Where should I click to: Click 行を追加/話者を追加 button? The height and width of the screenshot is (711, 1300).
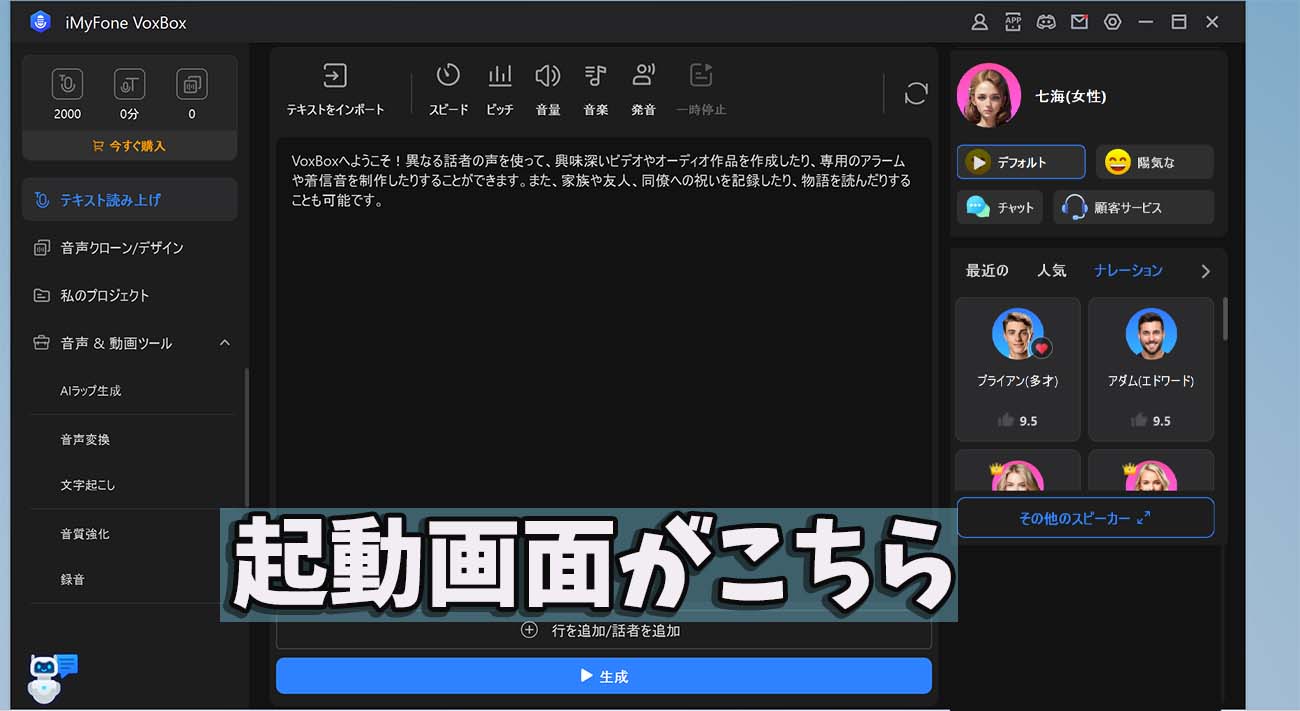(x=603, y=631)
